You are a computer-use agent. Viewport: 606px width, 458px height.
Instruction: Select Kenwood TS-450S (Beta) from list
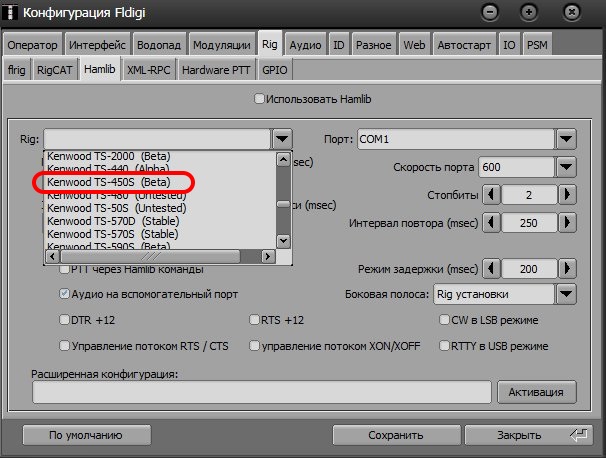click(109, 183)
